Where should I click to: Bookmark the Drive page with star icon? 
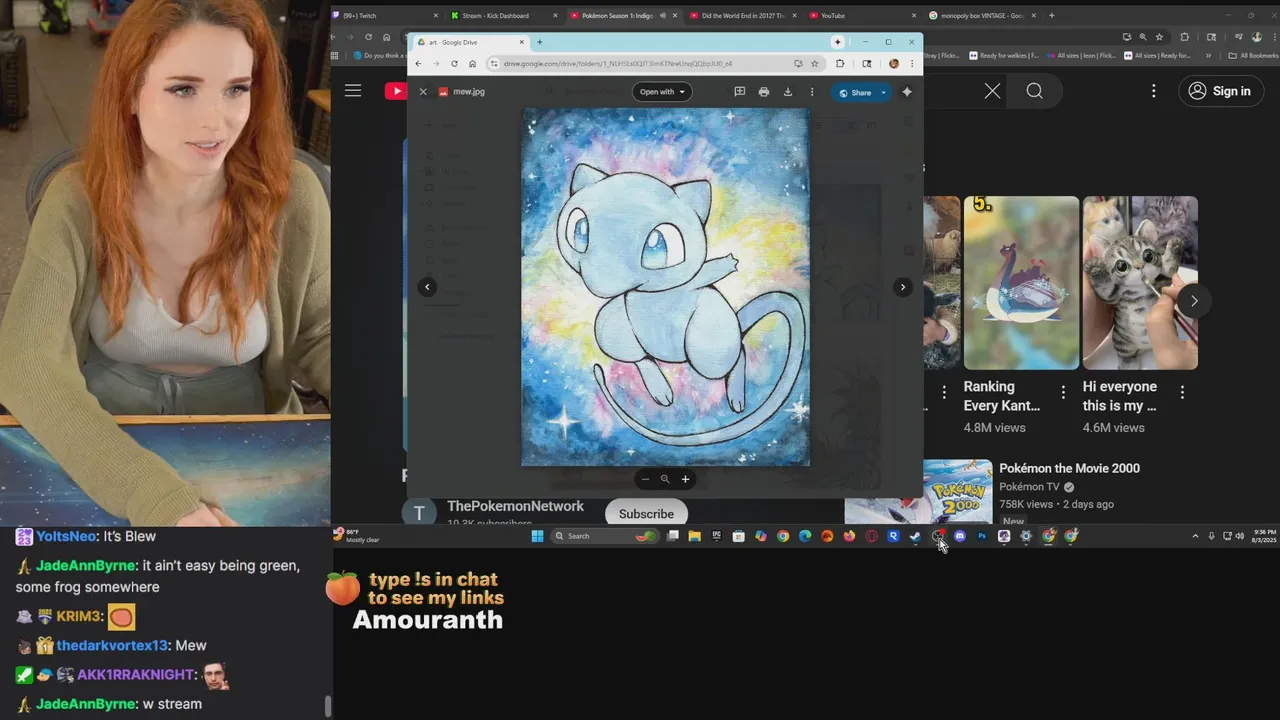point(815,63)
